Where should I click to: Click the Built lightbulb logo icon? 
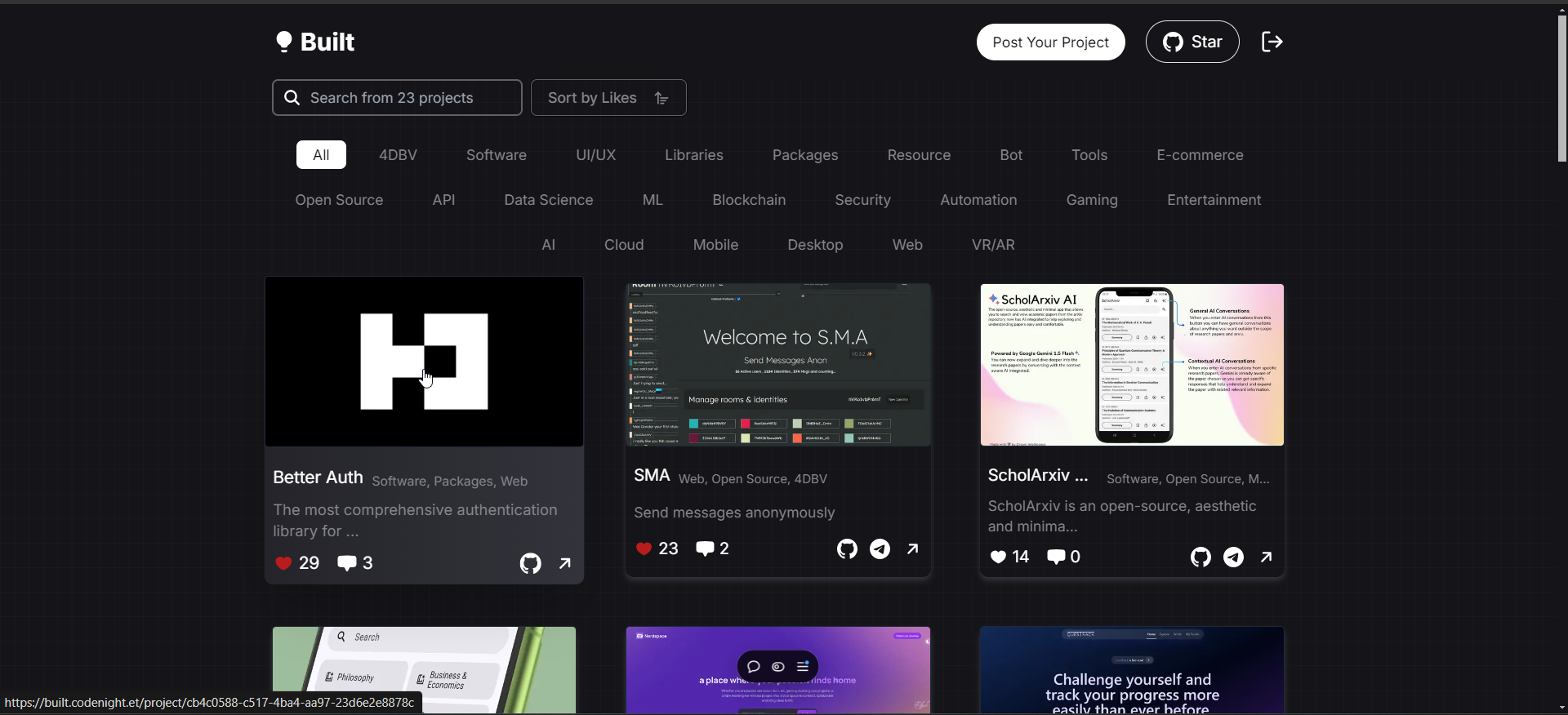(x=283, y=42)
